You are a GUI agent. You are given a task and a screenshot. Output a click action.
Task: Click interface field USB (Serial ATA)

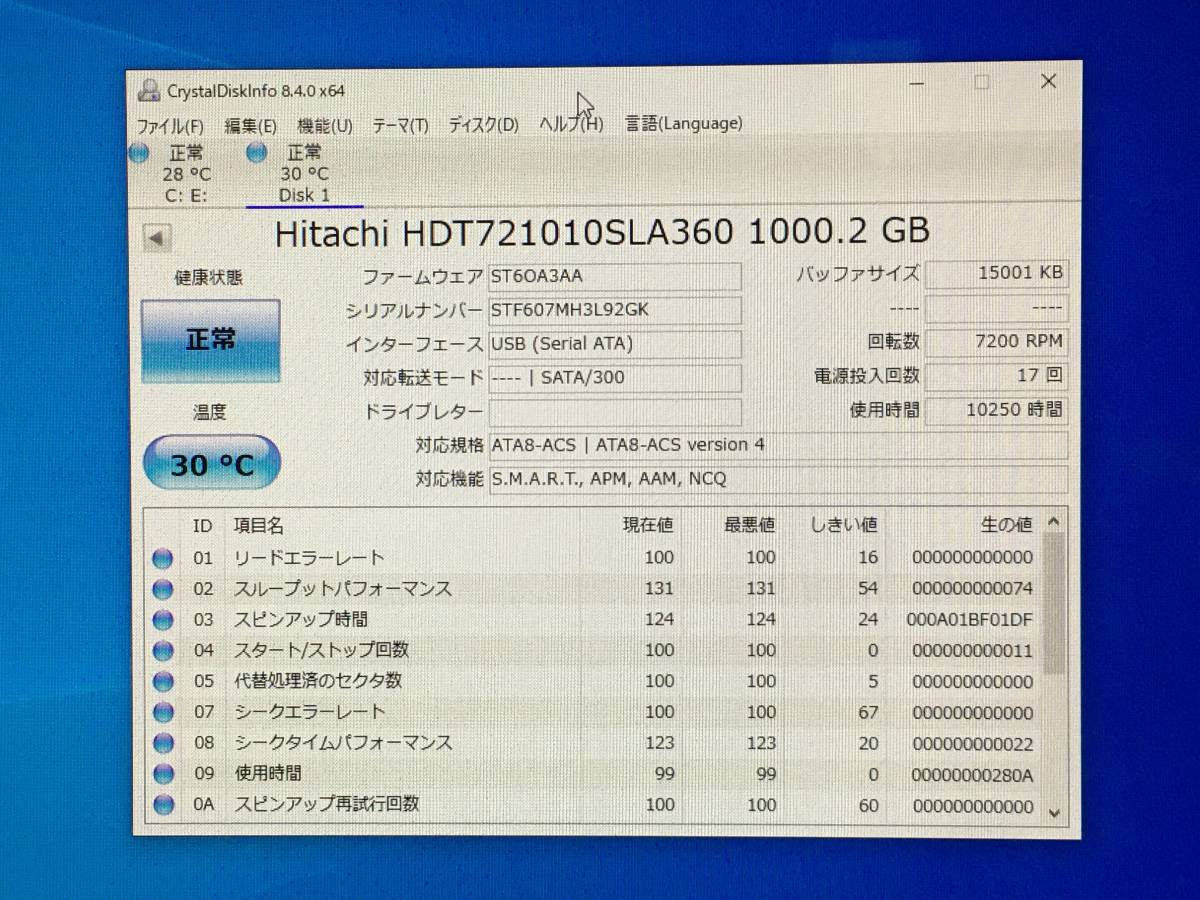coord(615,344)
